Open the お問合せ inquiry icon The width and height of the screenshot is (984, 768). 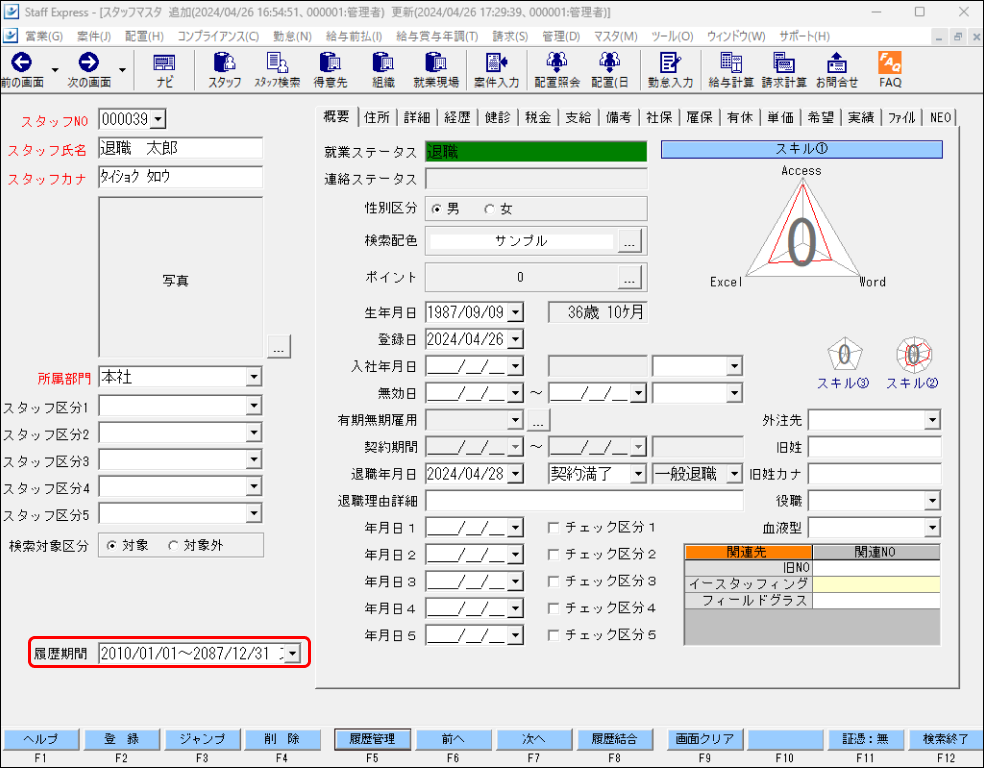[837, 63]
